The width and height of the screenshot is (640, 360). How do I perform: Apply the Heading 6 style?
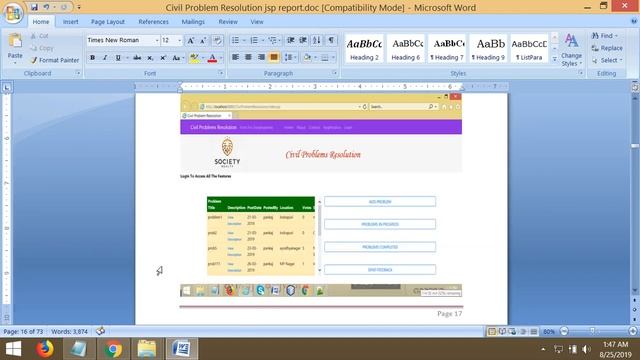point(406,49)
